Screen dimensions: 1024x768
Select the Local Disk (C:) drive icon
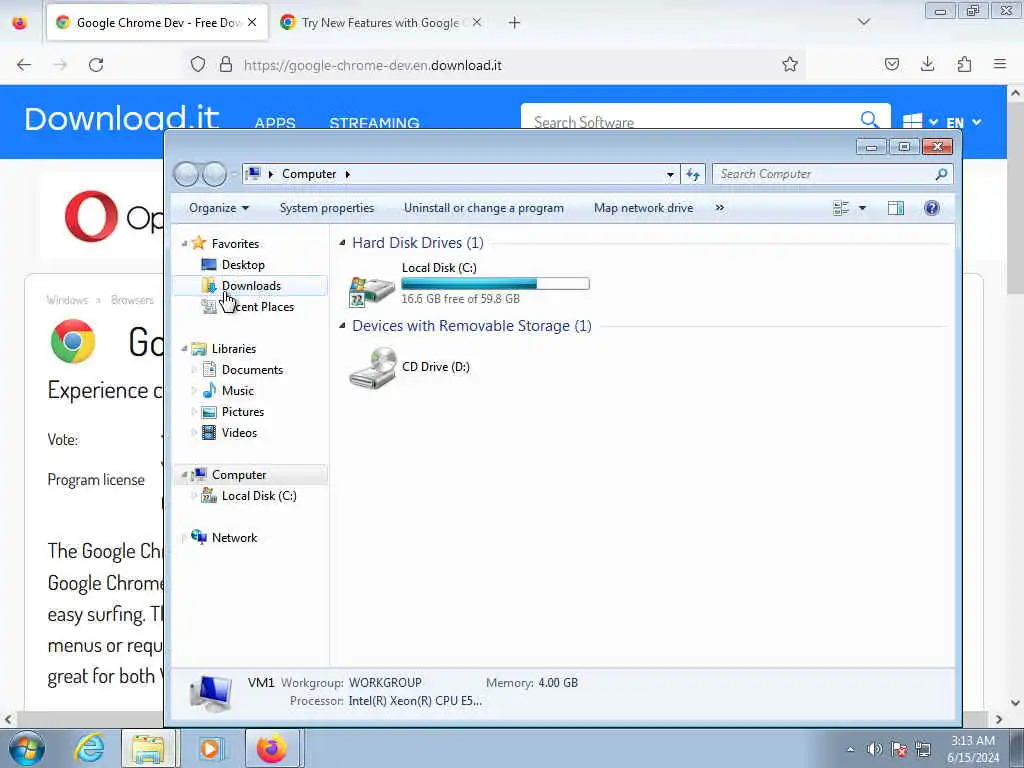[x=372, y=290]
